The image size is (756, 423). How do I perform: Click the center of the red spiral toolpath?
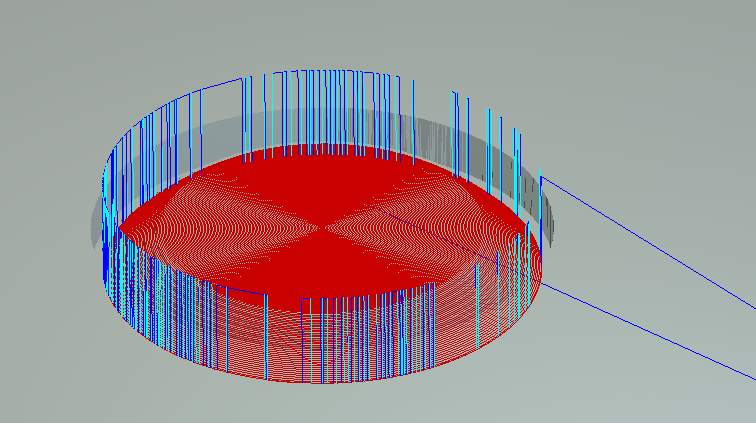[321, 226]
